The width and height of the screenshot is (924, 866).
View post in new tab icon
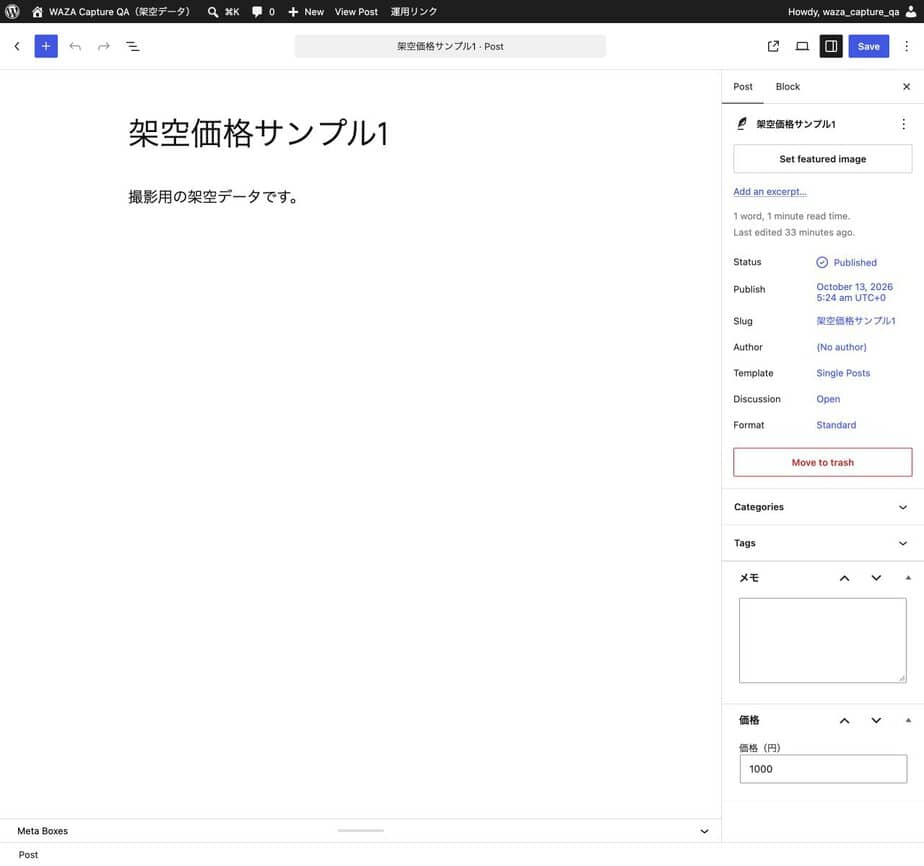click(x=773, y=46)
